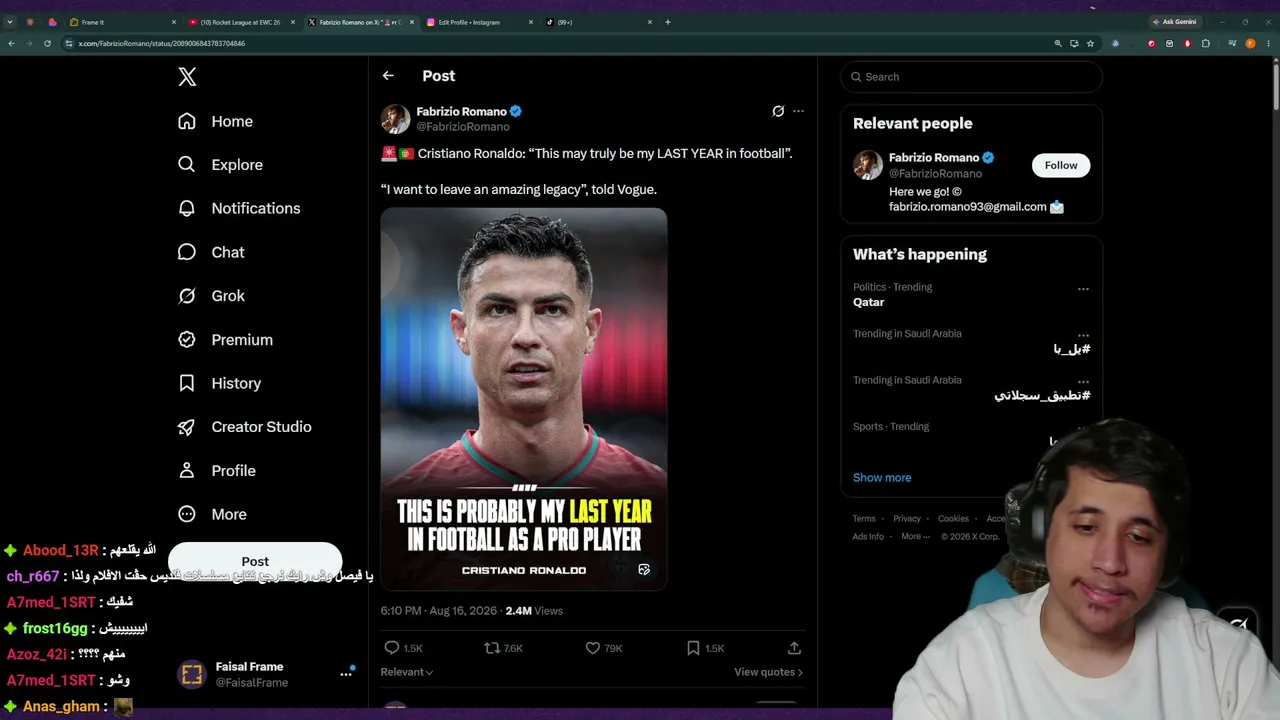Go to Profile in the sidebar
1280x720 pixels.
click(216, 470)
